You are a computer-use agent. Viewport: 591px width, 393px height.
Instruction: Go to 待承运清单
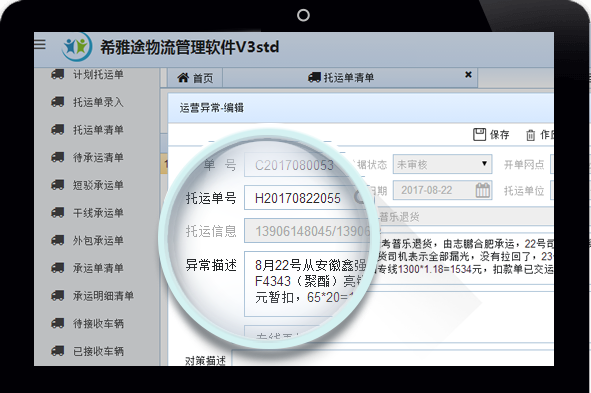(98, 158)
